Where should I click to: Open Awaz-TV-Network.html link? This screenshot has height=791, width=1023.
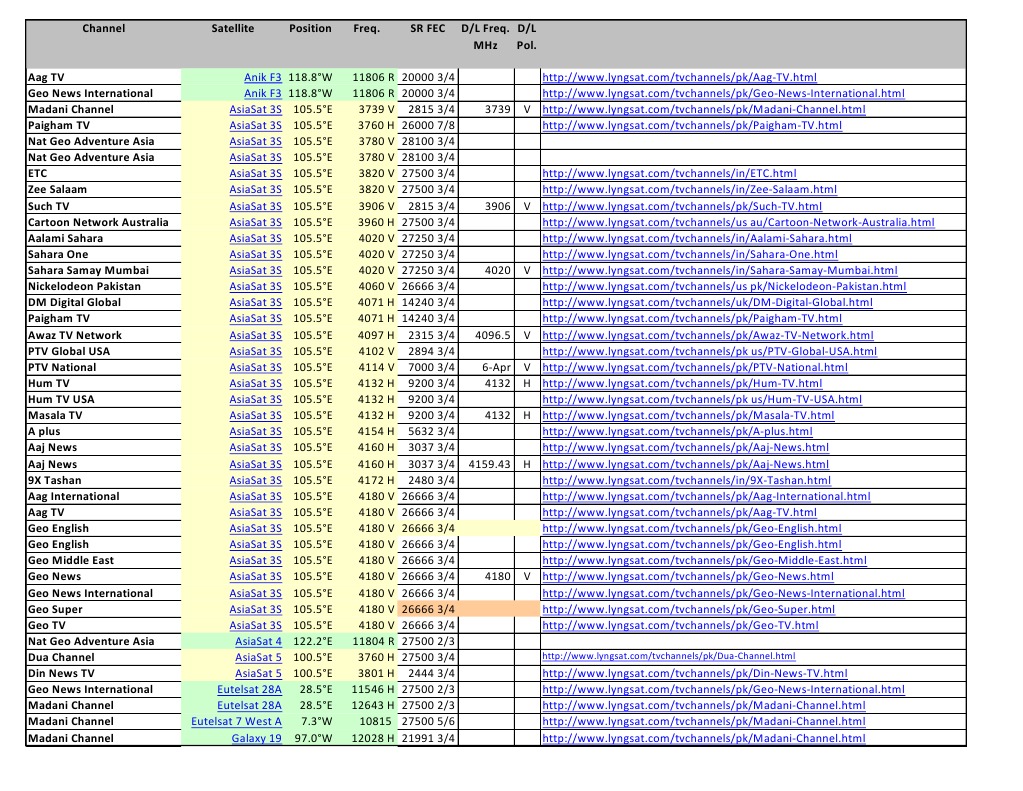[x=708, y=335]
